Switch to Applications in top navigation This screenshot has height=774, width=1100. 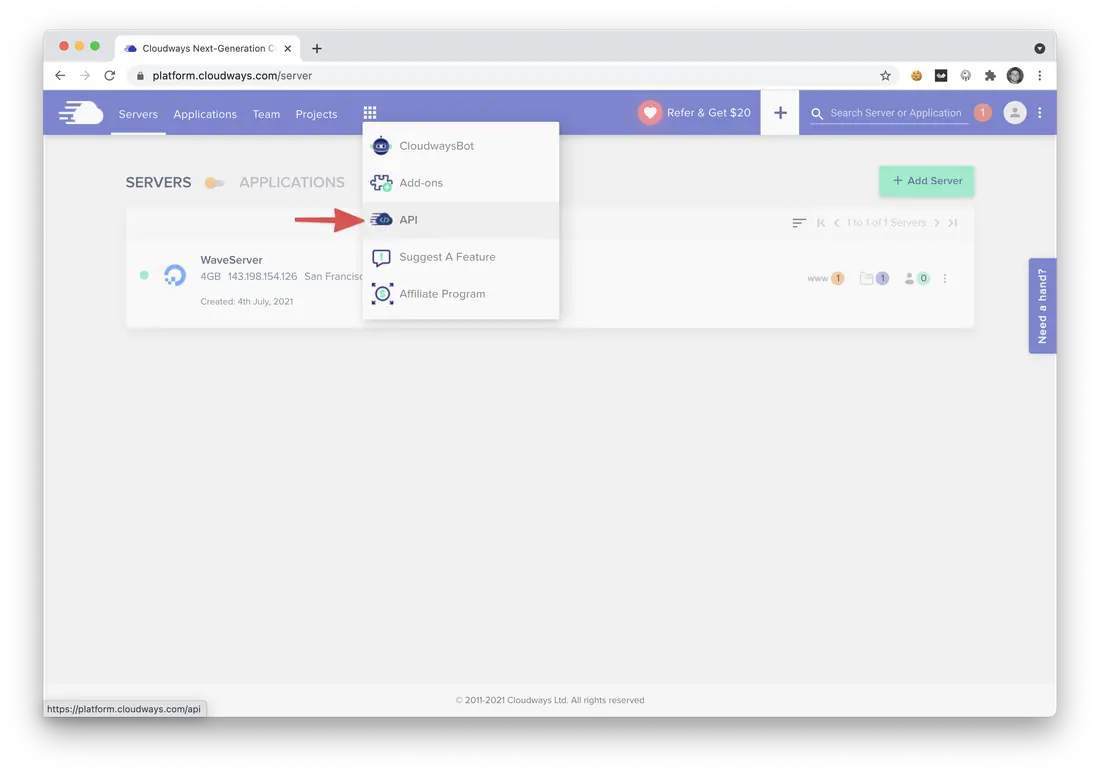[x=205, y=114]
